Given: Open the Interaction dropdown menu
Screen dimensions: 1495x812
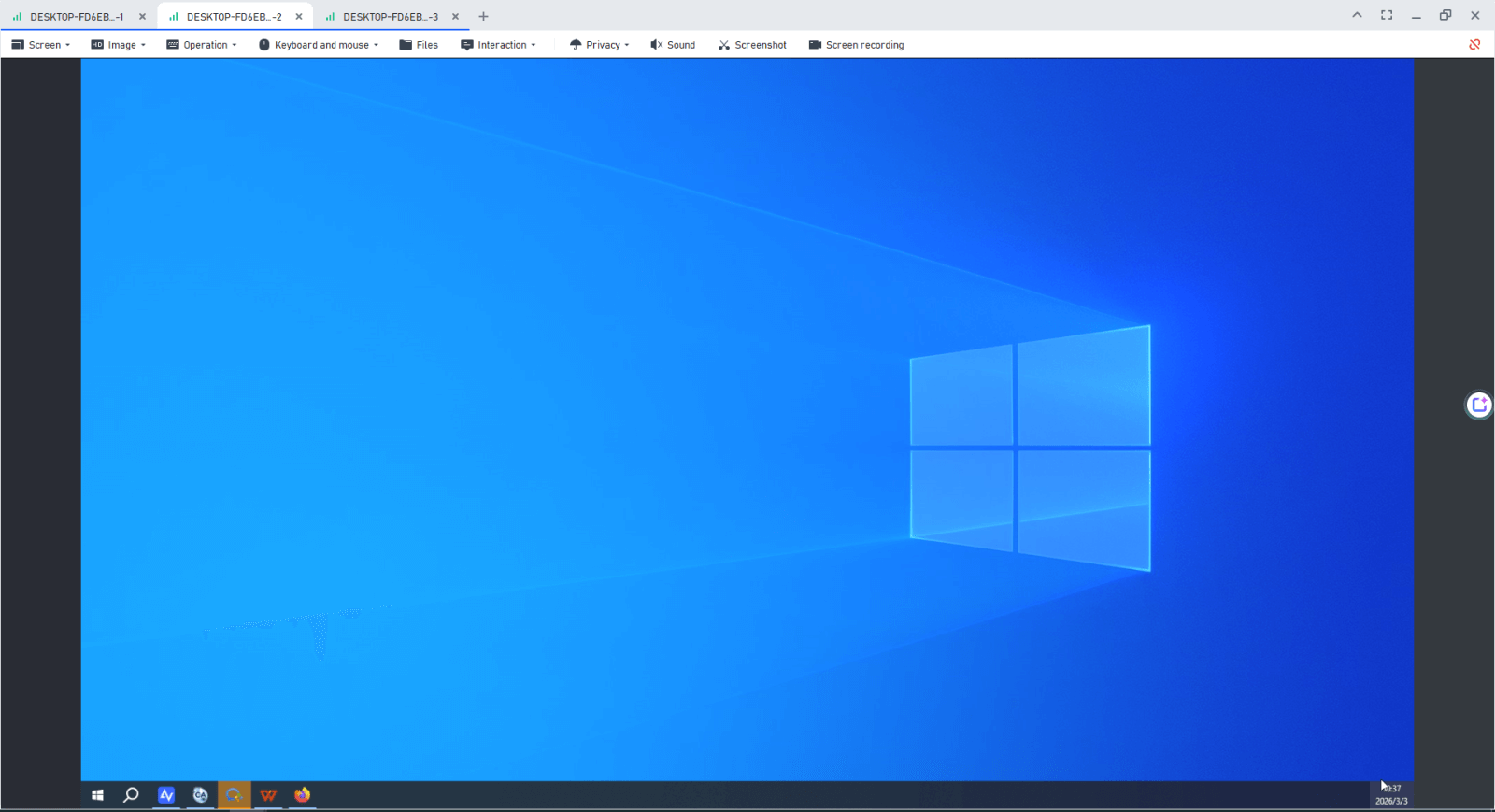Looking at the screenshot, I should (x=499, y=45).
